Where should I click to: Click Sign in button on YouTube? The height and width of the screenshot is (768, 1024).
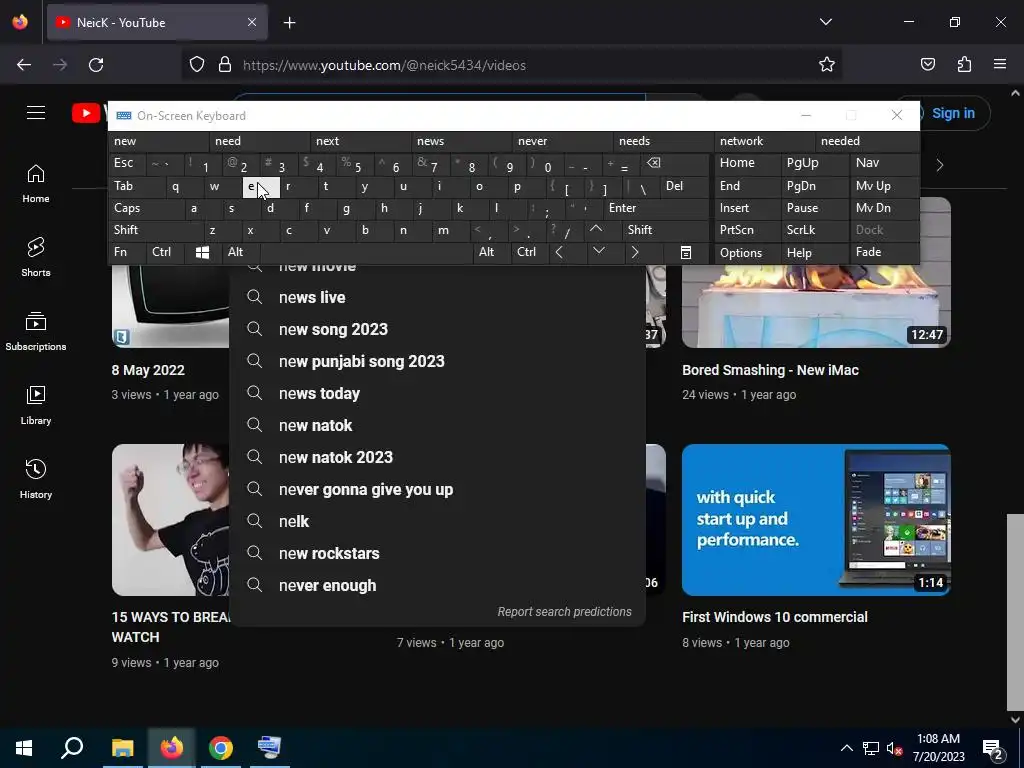pyautogui.click(x=953, y=114)
